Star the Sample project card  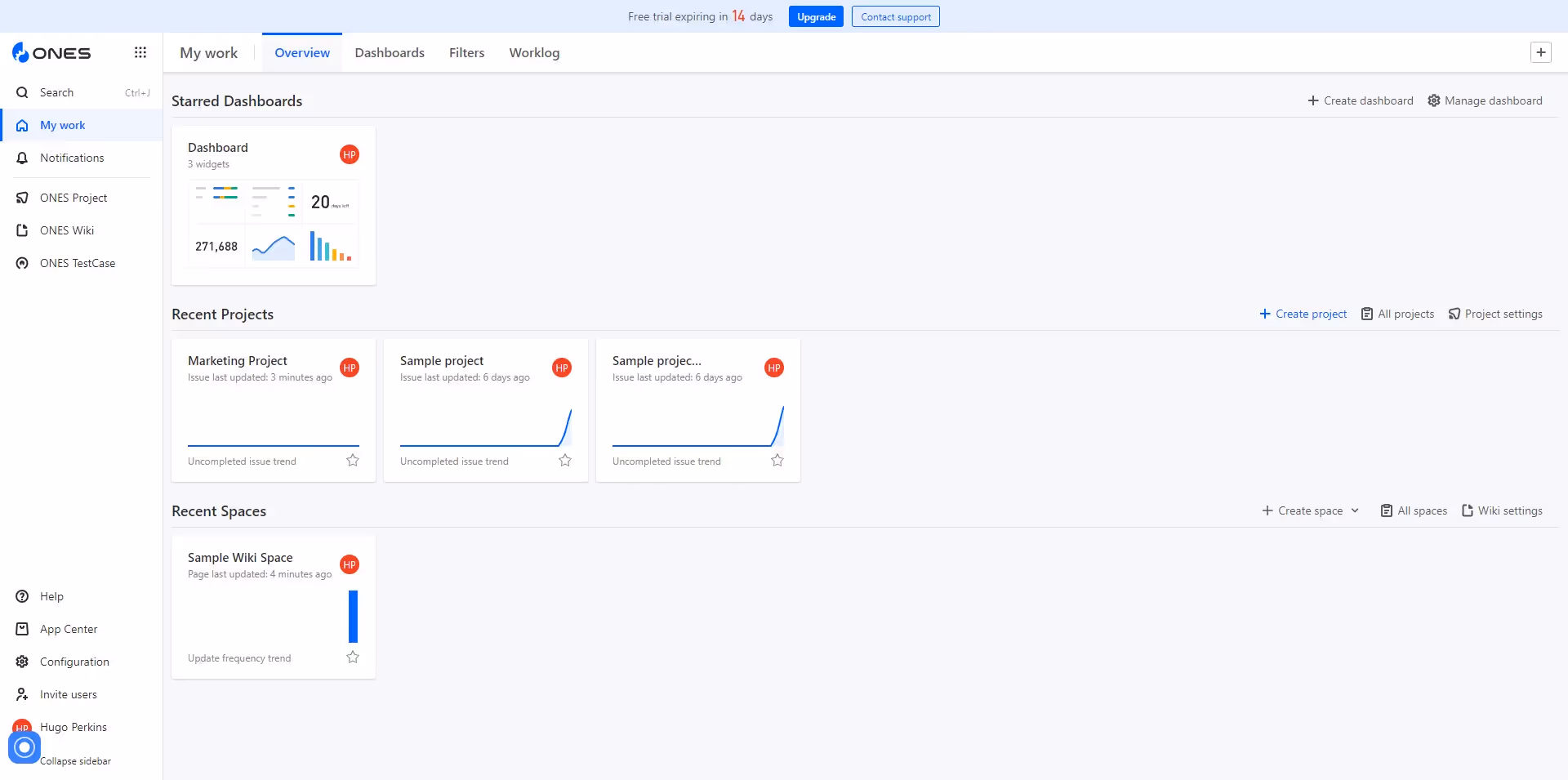[x=565, y=460]
